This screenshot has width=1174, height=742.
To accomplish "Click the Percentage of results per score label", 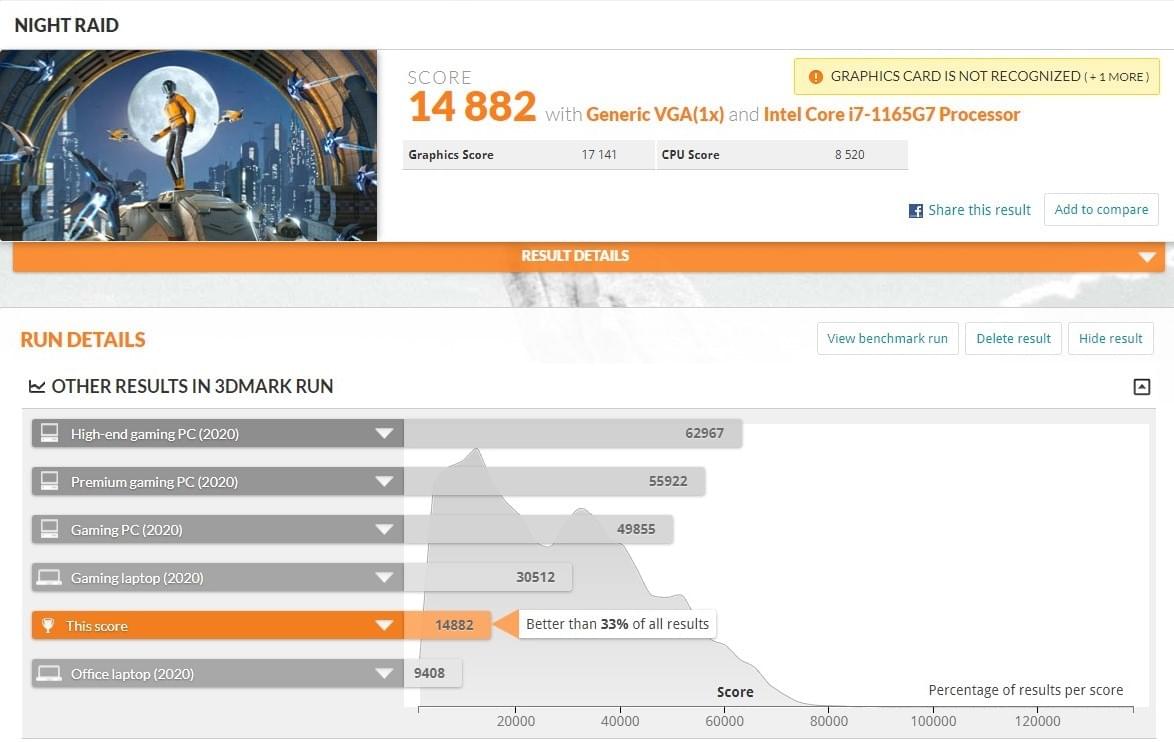I will click(x=1026, y=690).
